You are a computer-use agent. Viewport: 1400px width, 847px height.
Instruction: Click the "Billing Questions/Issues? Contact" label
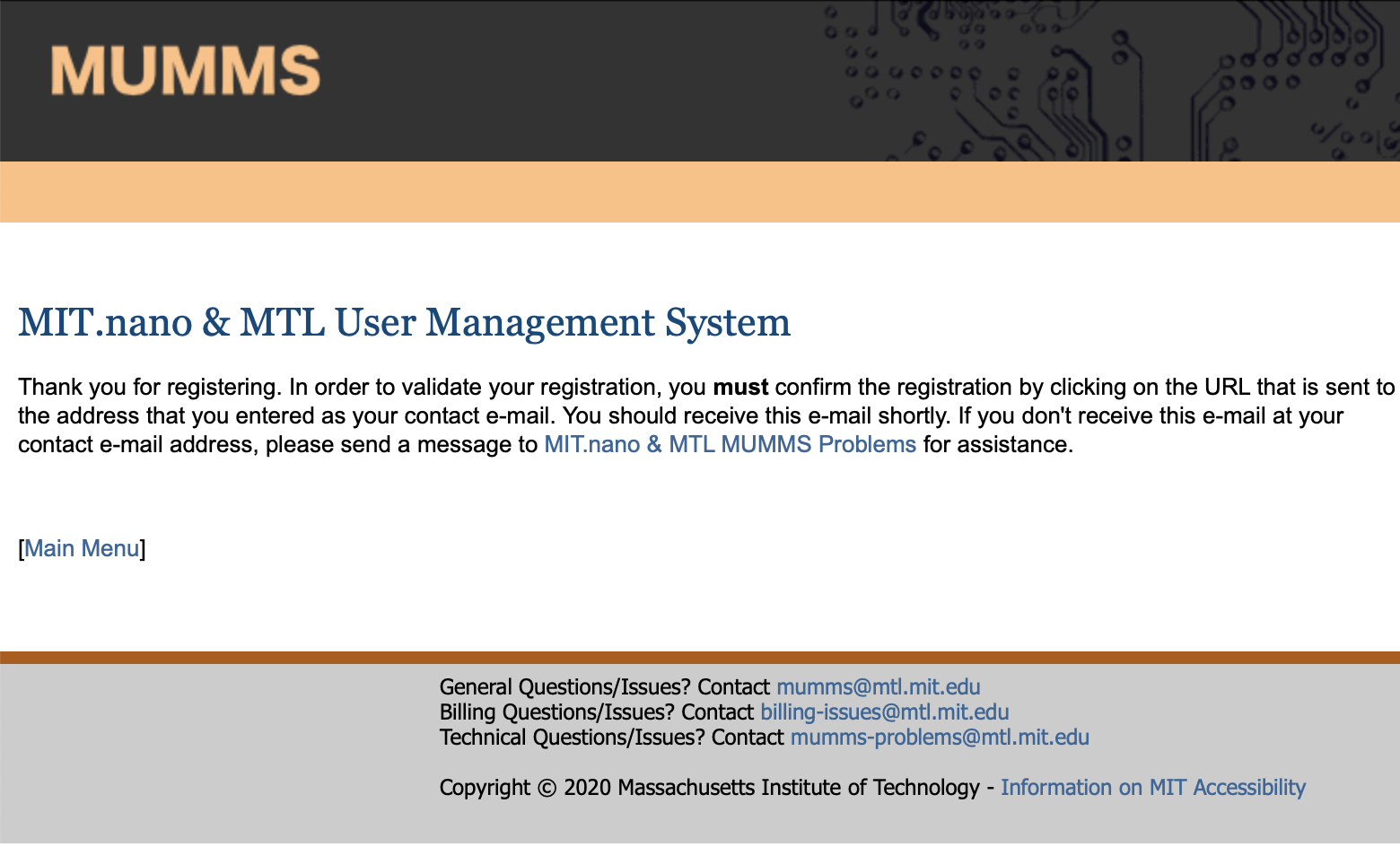(596, 712)
